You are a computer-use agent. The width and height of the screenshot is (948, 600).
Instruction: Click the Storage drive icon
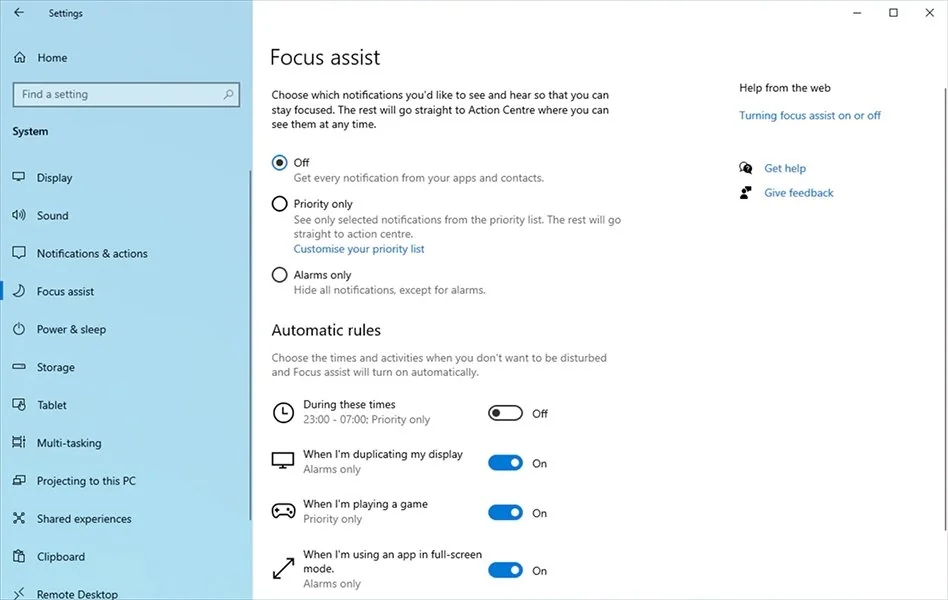coord(18,367)
